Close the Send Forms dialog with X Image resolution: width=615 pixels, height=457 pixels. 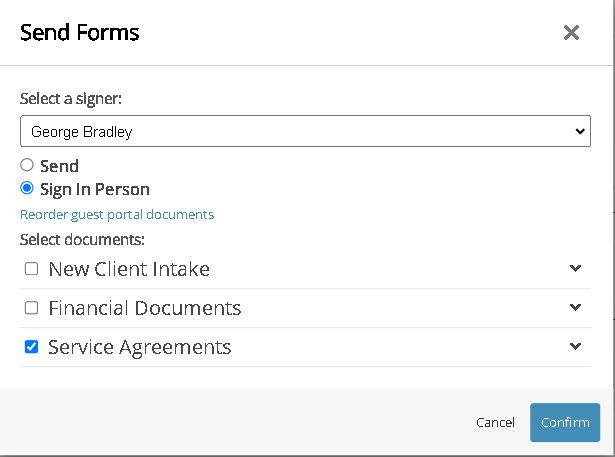click(571, 33)
